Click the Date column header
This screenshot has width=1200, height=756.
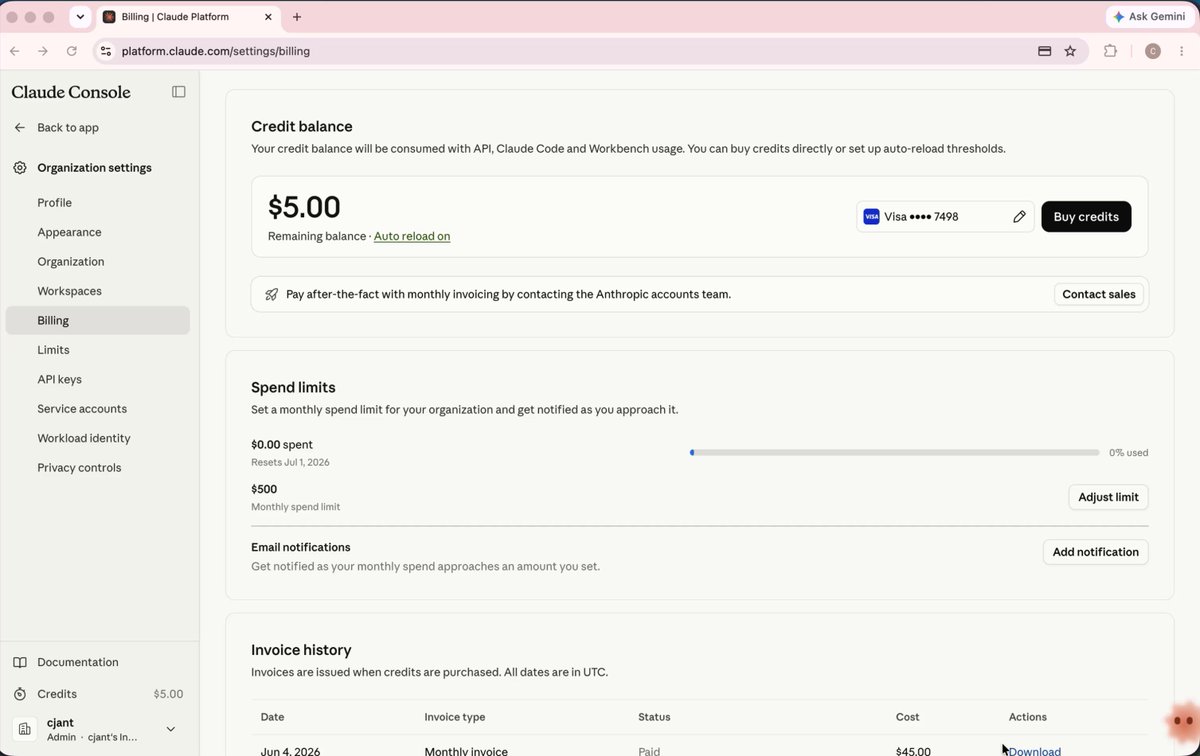[273, 717]
